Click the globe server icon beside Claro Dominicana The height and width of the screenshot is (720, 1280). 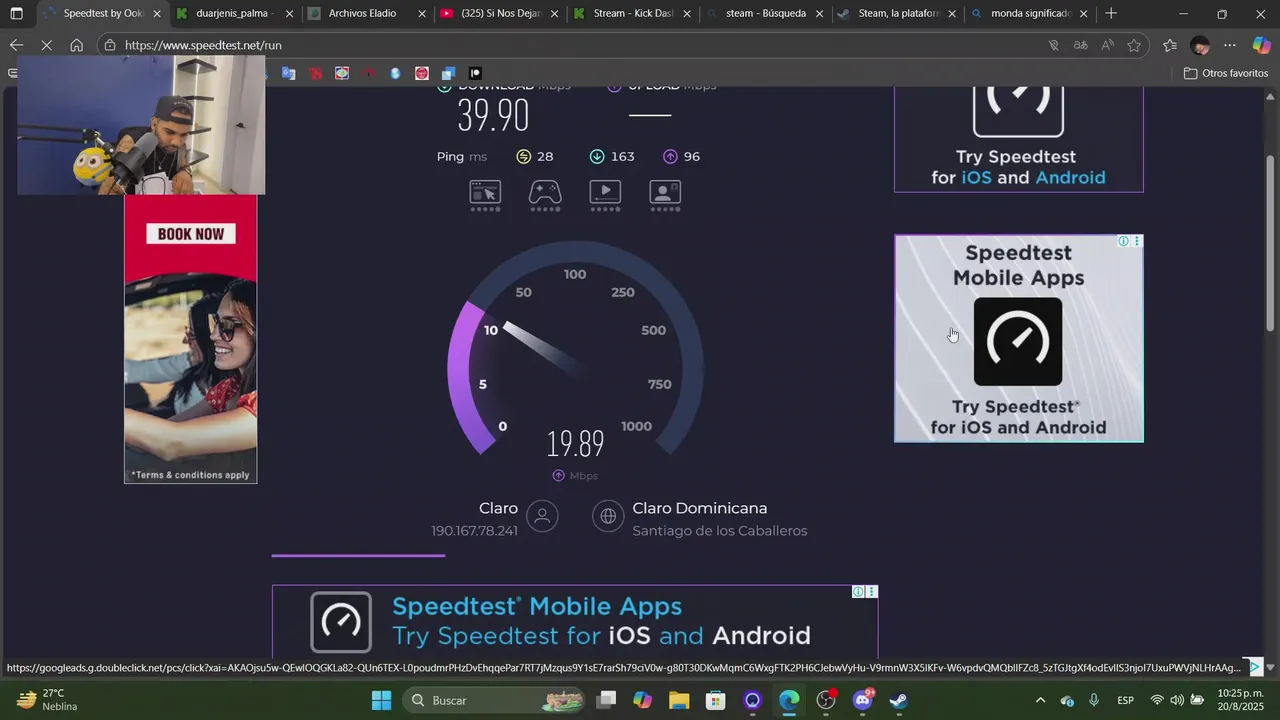608,516
